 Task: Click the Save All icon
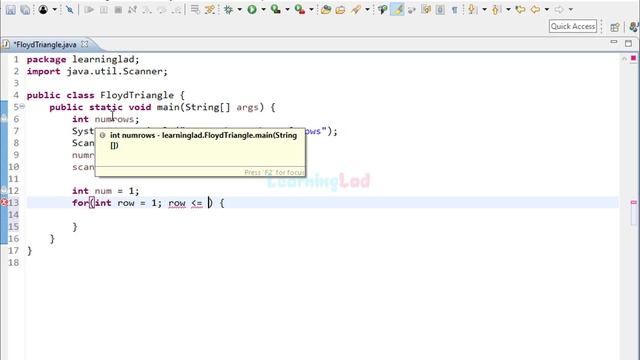click(x=25, y=9)
